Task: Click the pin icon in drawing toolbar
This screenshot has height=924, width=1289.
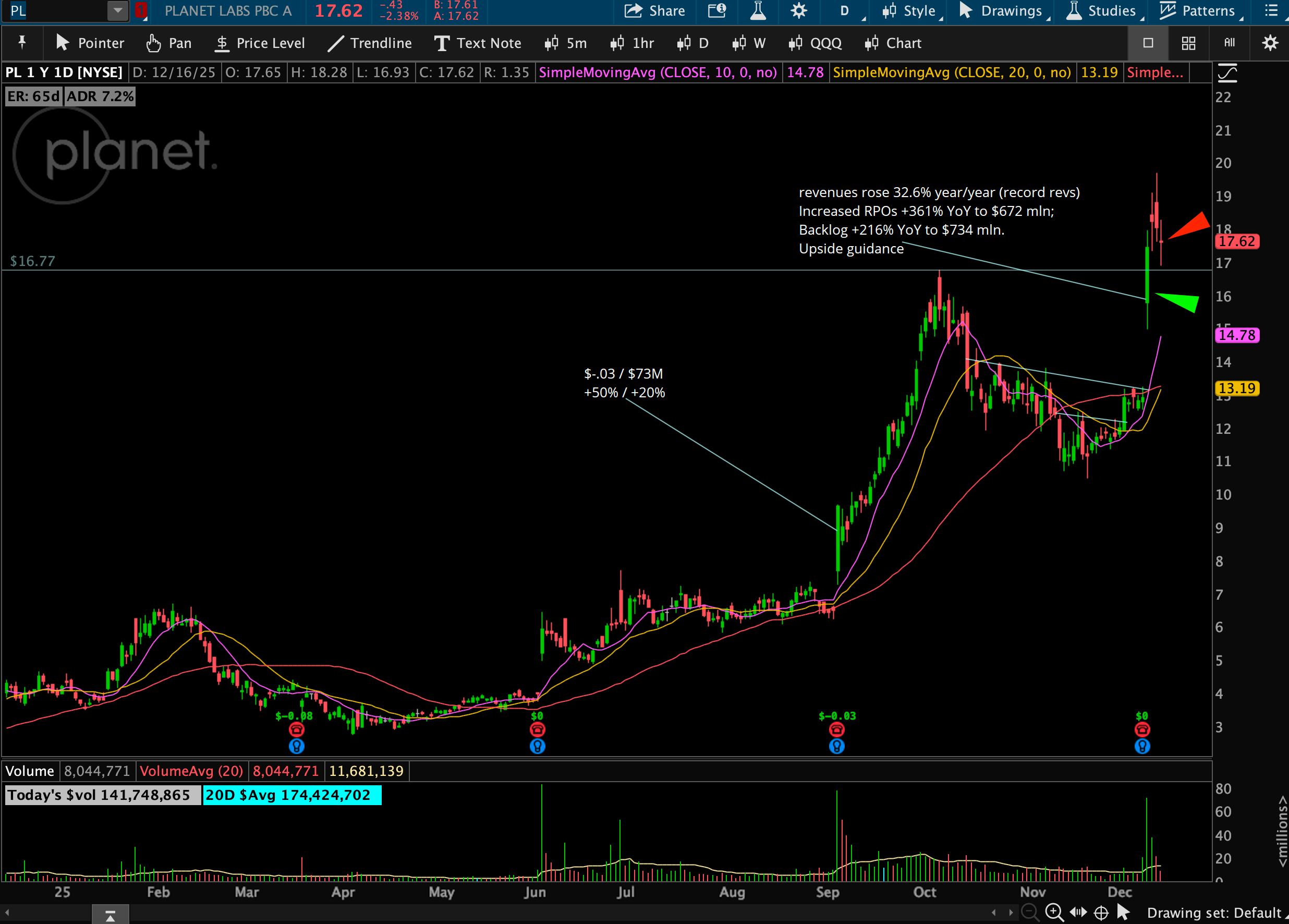Action: [x=22, y=43]
